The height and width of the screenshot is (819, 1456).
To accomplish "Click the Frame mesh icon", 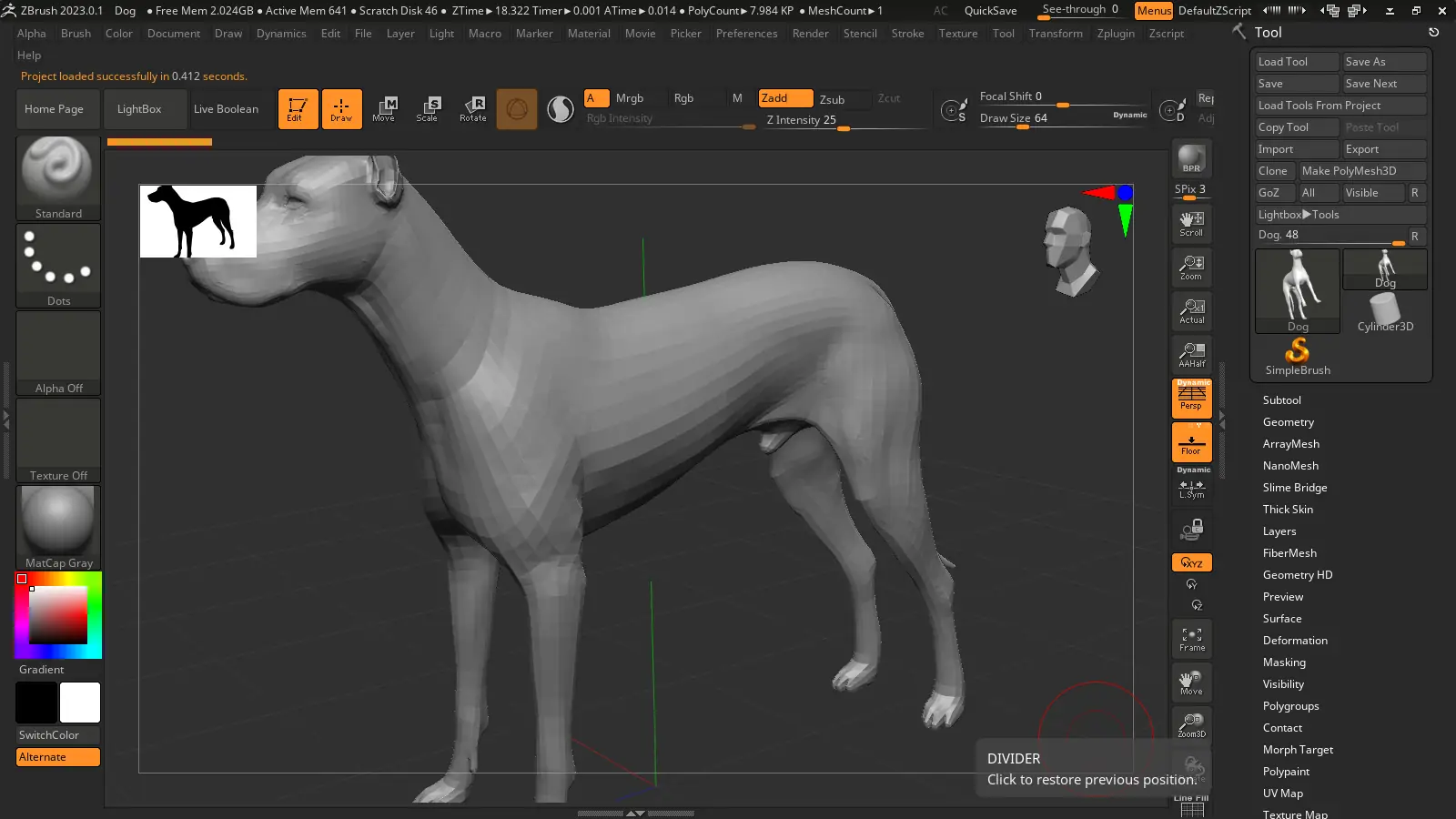I will point(1191,639).
